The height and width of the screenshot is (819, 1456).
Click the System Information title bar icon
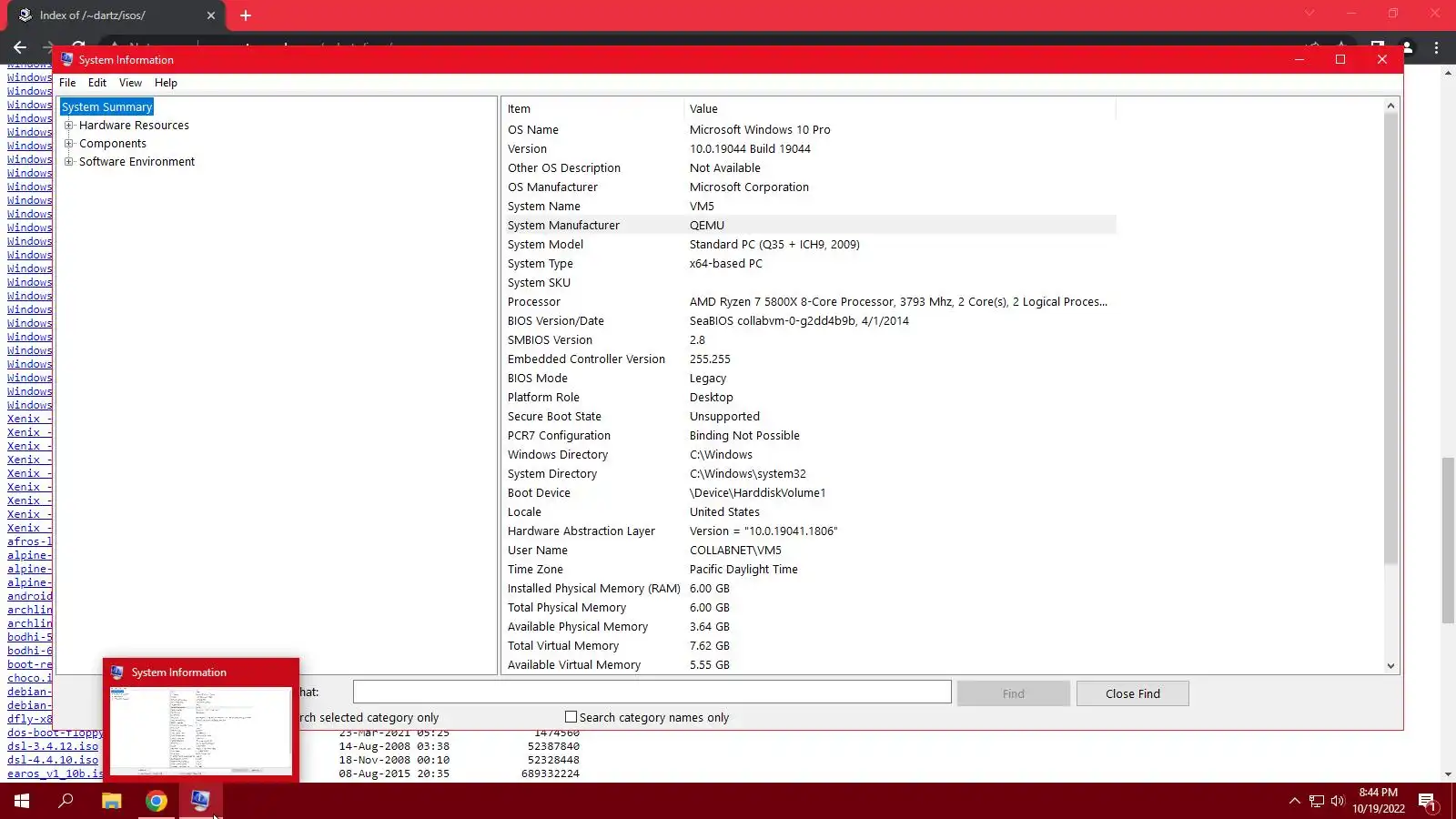66,59
